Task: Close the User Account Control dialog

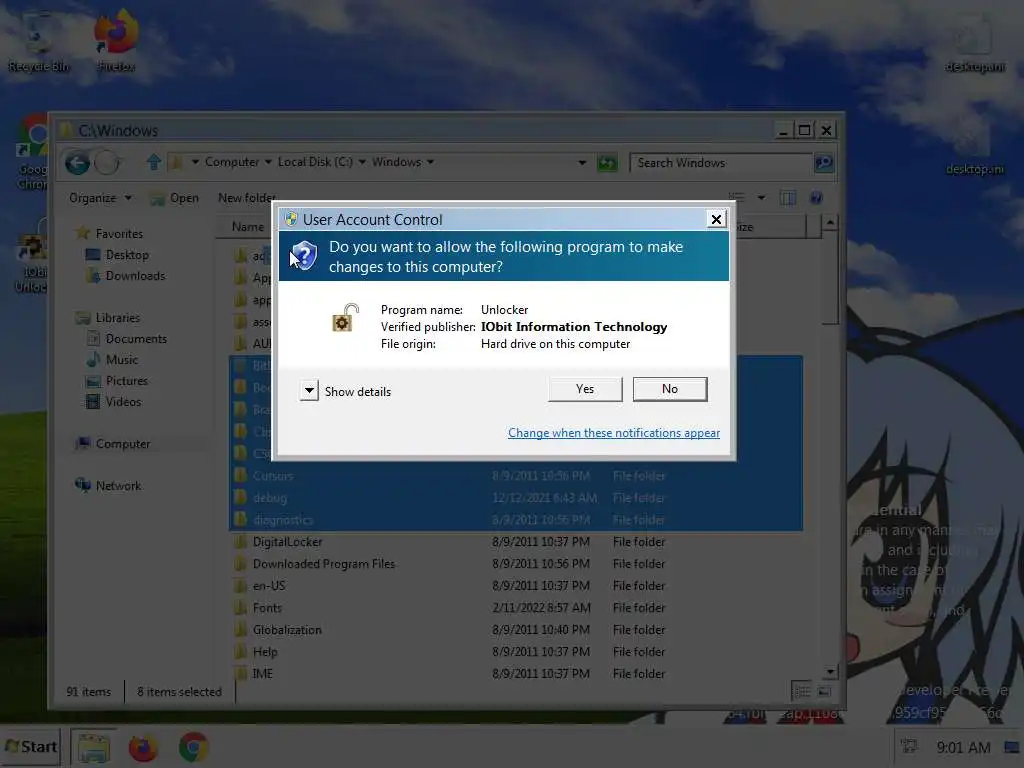Action: [716, 219]
